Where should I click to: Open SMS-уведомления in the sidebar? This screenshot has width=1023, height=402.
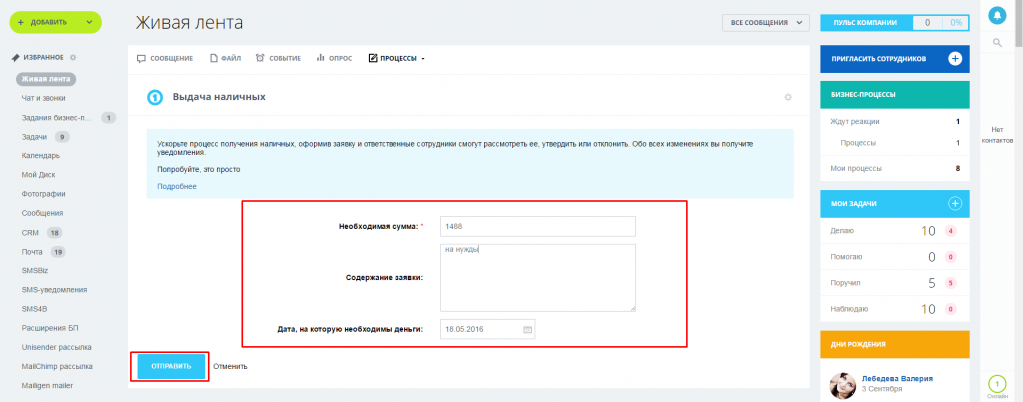point(54,290)
